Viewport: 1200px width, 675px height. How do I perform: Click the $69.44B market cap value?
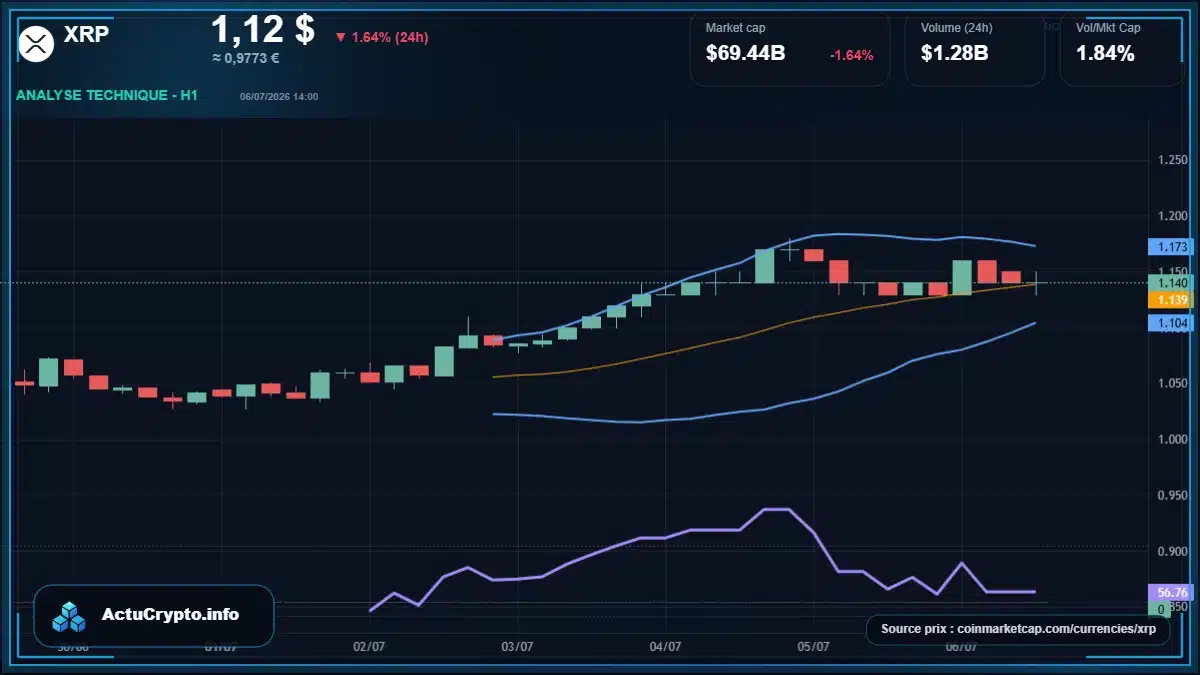point(745,54)
